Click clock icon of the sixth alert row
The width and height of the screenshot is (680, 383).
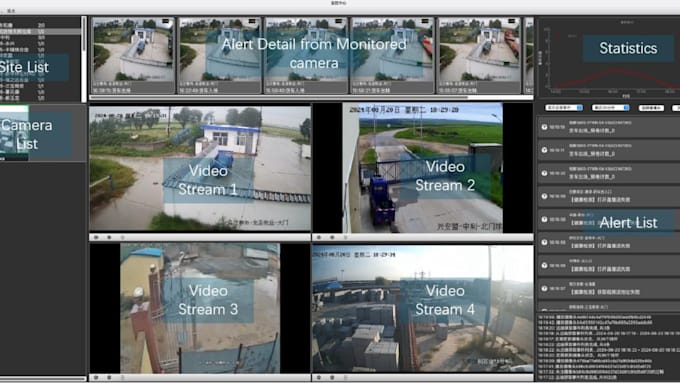(x=544, y=242)
